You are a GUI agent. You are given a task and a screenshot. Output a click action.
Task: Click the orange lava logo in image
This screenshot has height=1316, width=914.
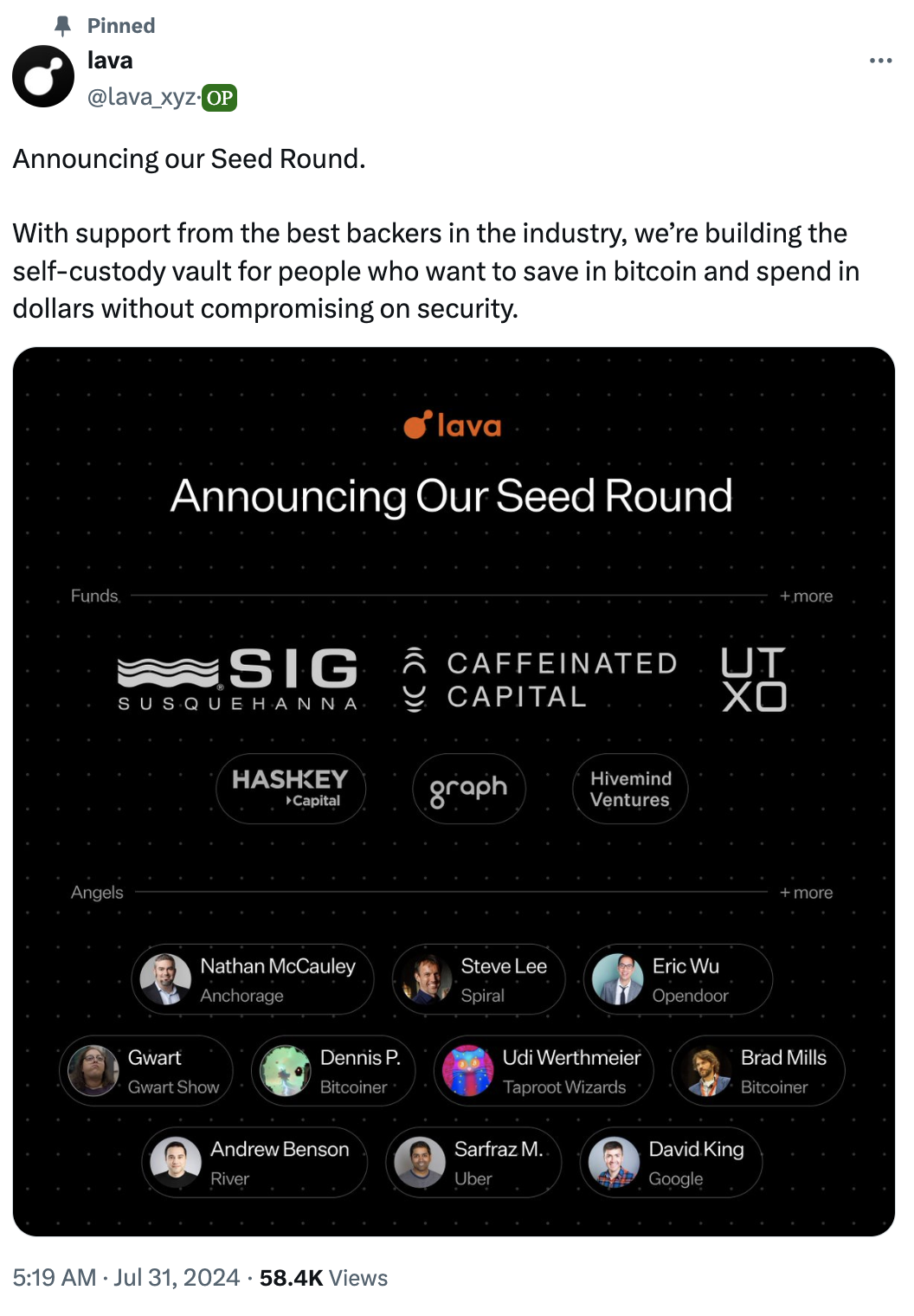coord(453,424)
